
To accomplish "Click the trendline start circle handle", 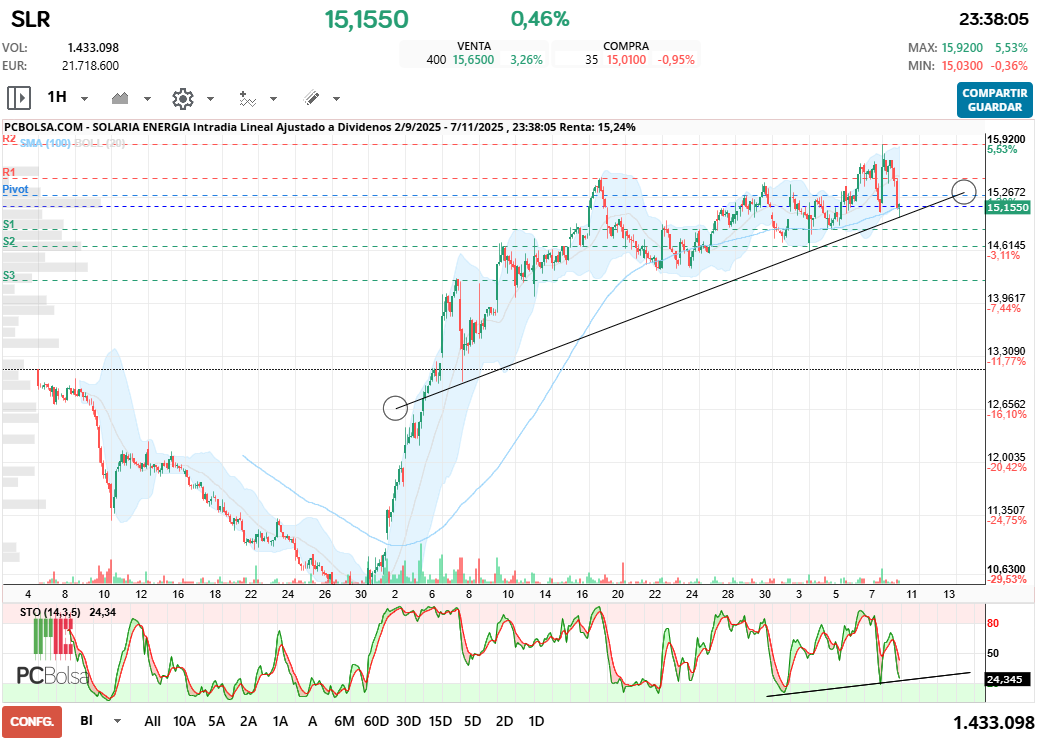I will [395, 407].
